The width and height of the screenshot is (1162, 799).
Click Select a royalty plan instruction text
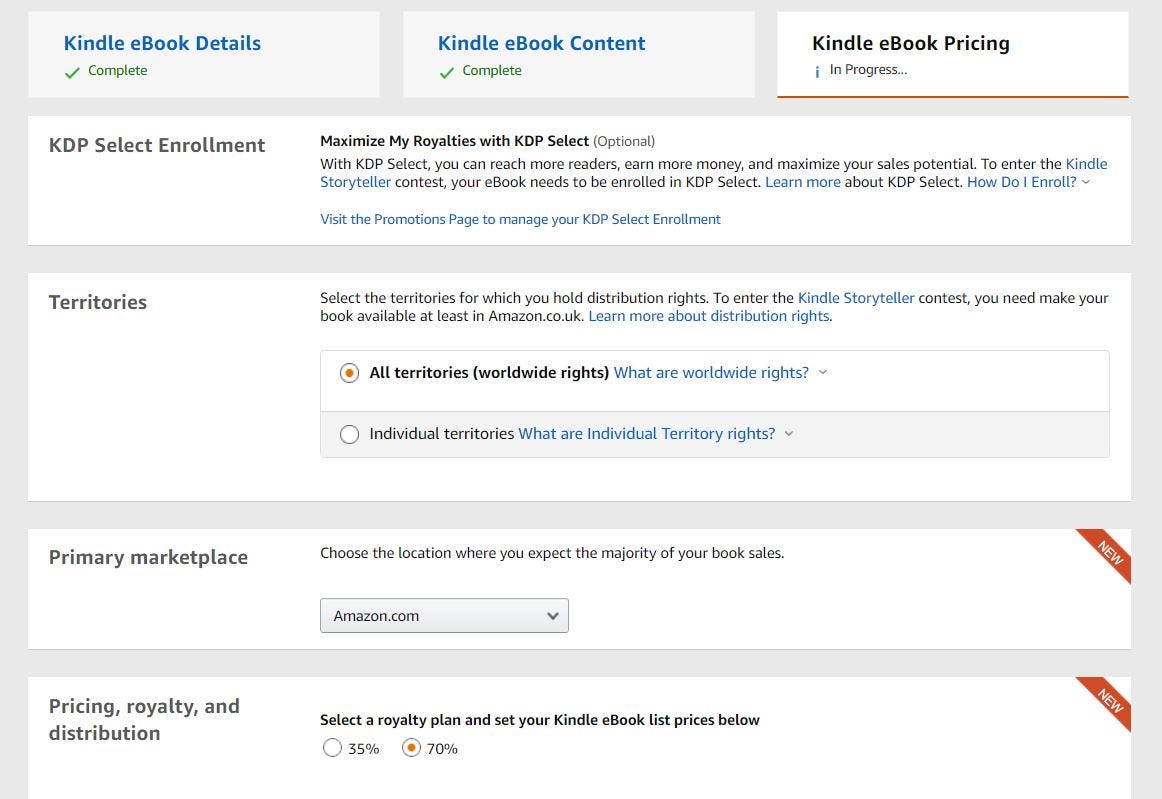tap(540, 720)
